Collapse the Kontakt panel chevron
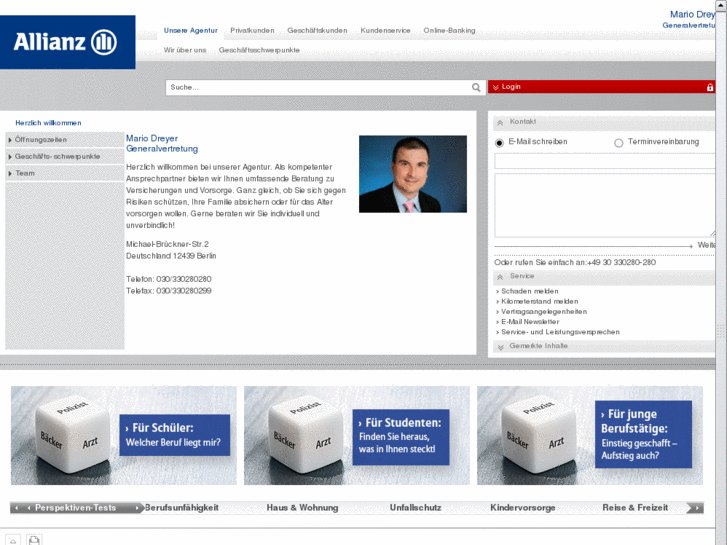Screen dimensions: 727x545 pos(500,122)
